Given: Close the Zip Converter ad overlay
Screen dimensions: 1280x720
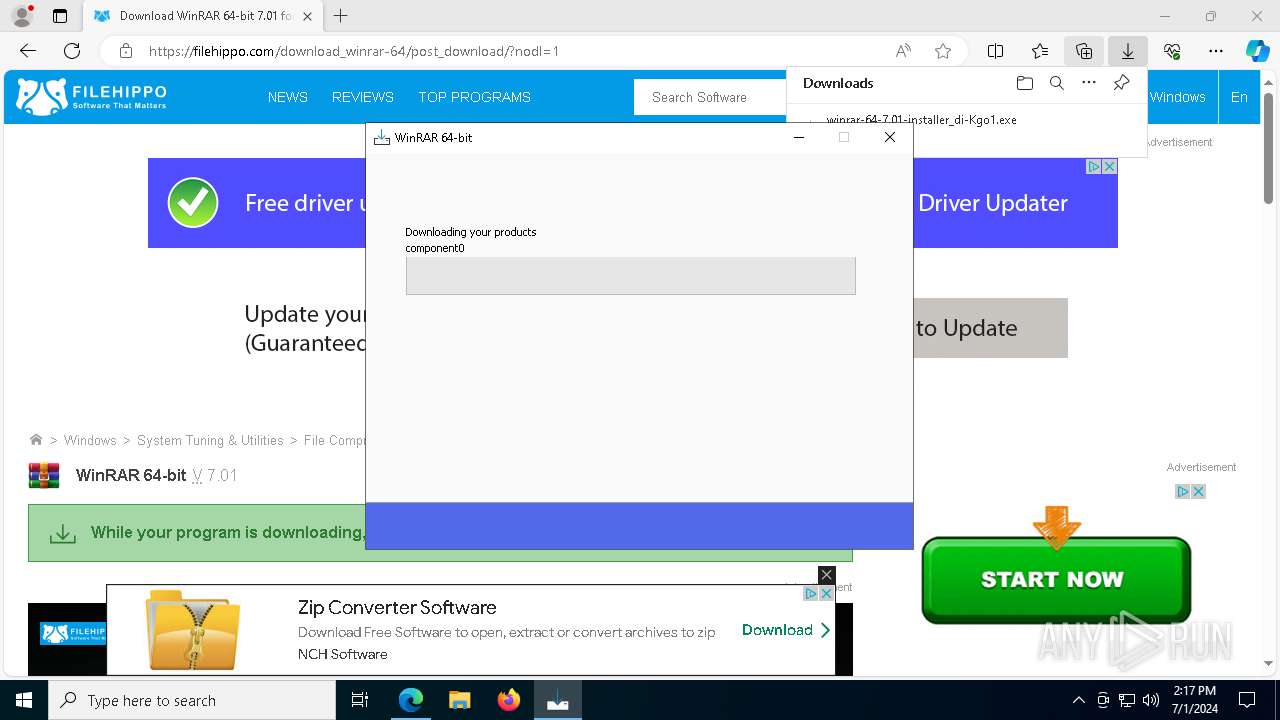Looking at the screenshot, I should 826,575.
